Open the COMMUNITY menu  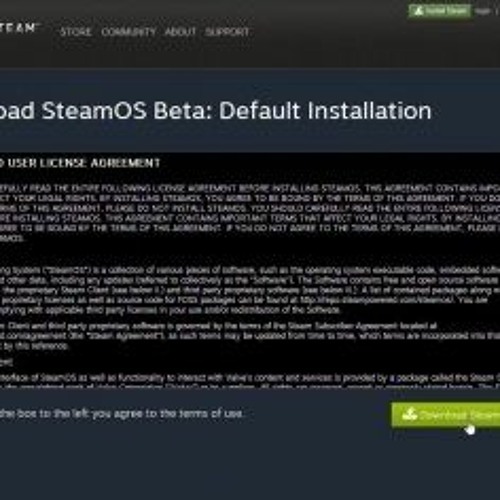point(128,32)
